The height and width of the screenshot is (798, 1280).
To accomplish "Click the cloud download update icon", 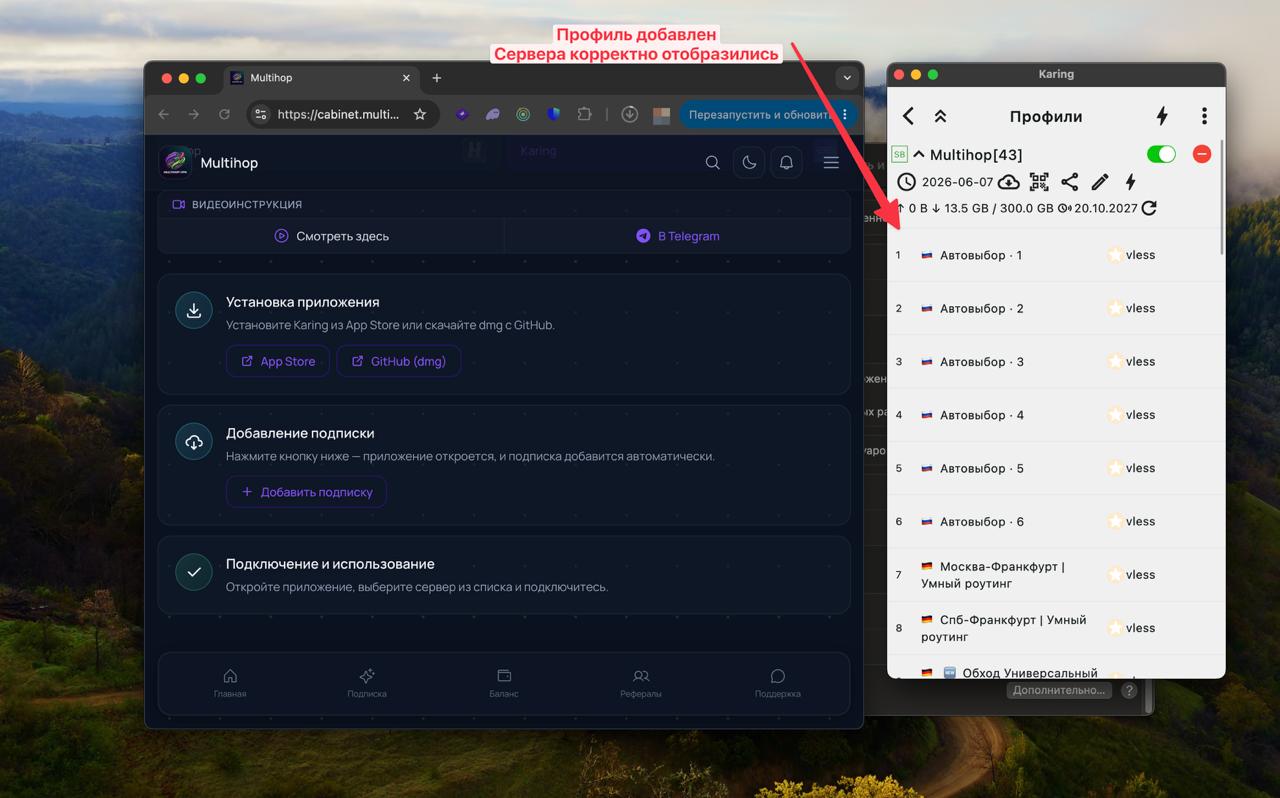I will click(x=1008, y=182).
